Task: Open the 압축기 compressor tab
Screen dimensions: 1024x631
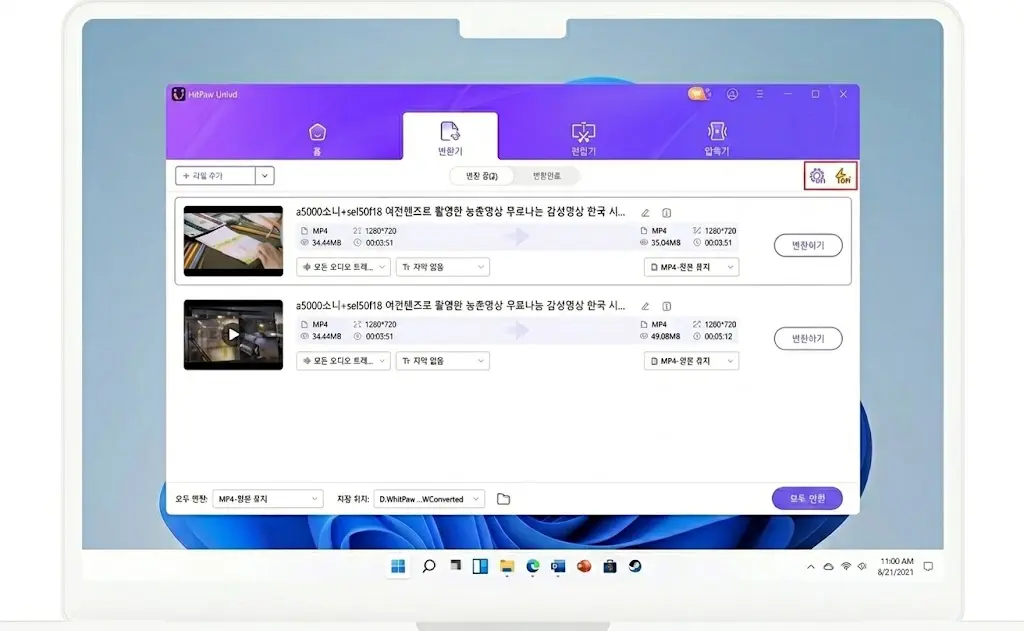Action: click(x=716, y=139)
